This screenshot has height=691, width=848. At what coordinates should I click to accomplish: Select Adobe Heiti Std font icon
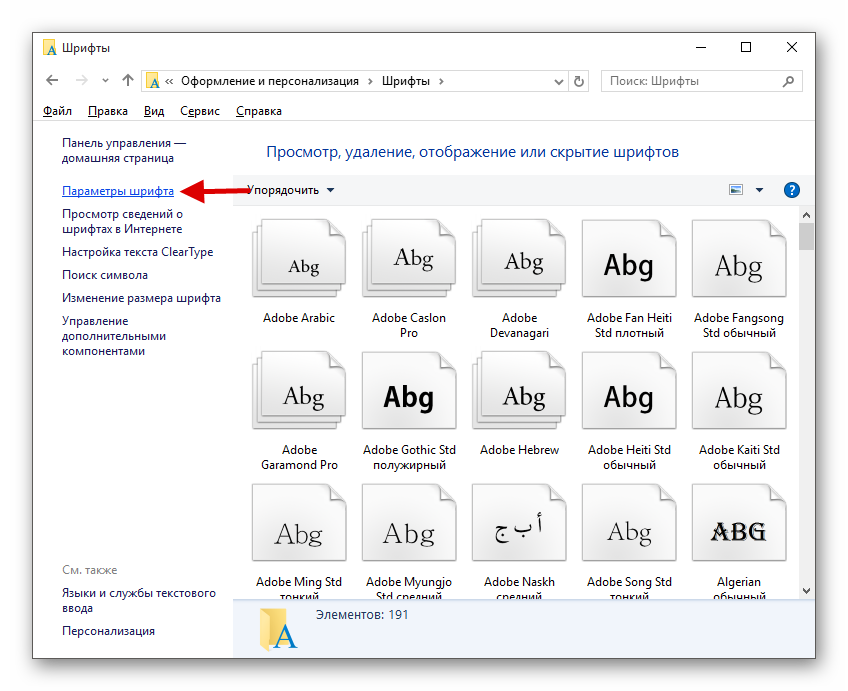(629, 390)
